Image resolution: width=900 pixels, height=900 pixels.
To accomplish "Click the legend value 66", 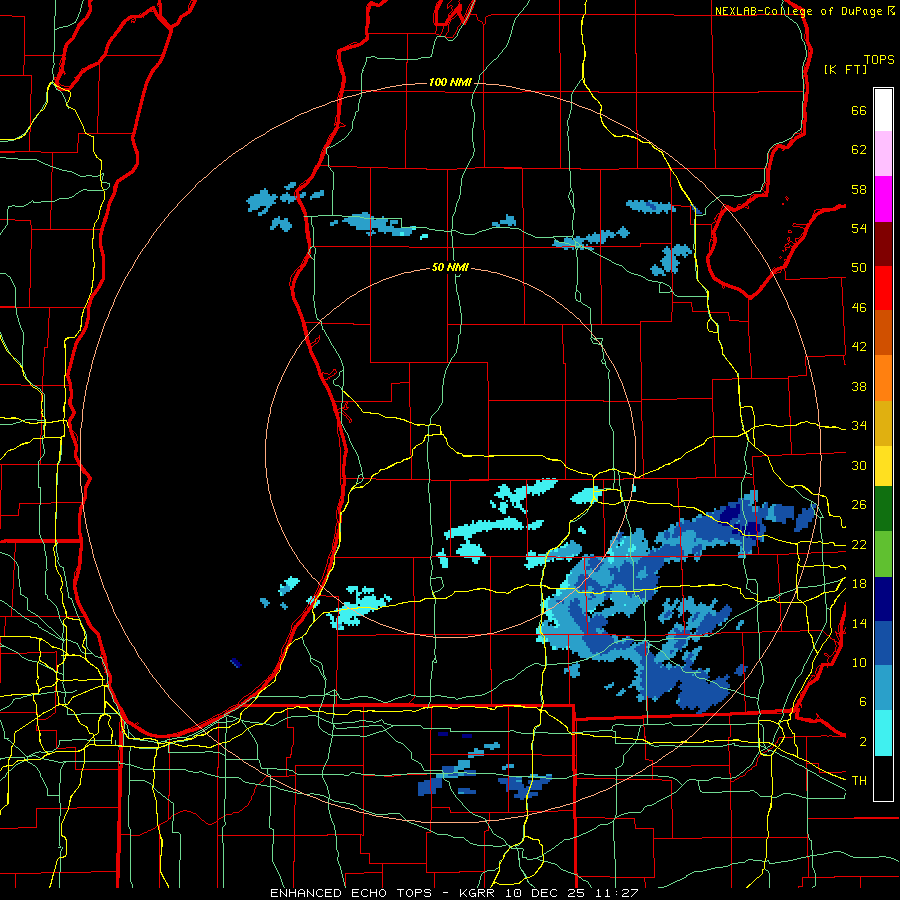I will point(859,110).
